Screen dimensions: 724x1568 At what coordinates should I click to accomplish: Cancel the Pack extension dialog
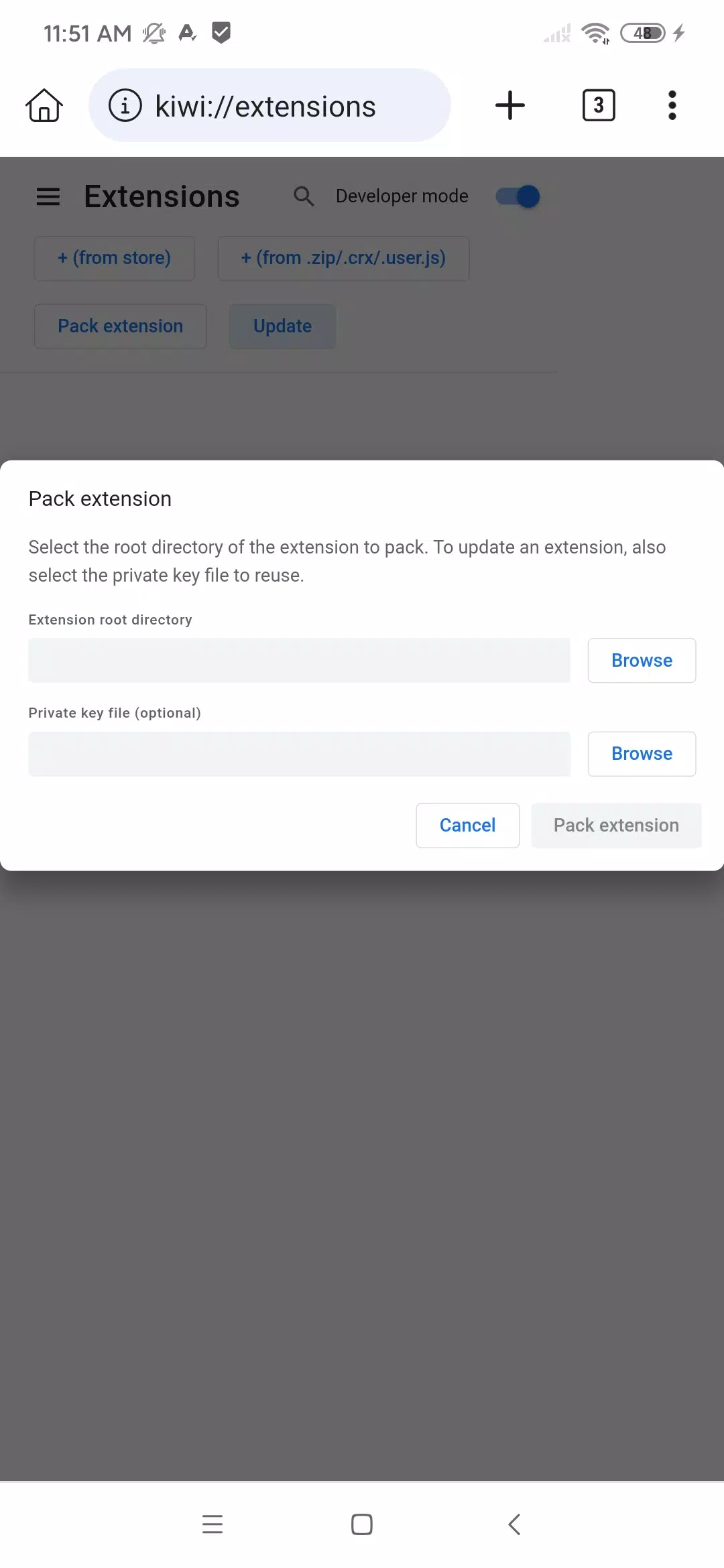pos(467,826)
